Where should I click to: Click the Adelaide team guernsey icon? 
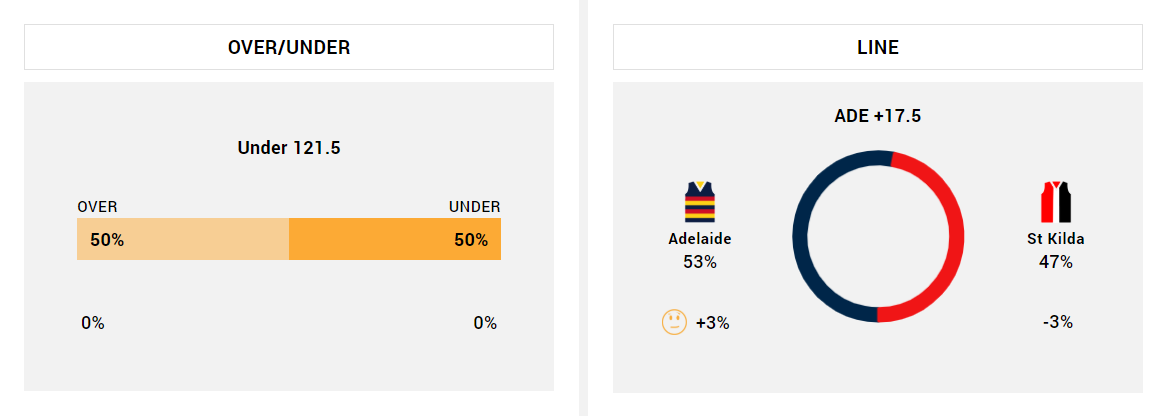tap(700, 202)
